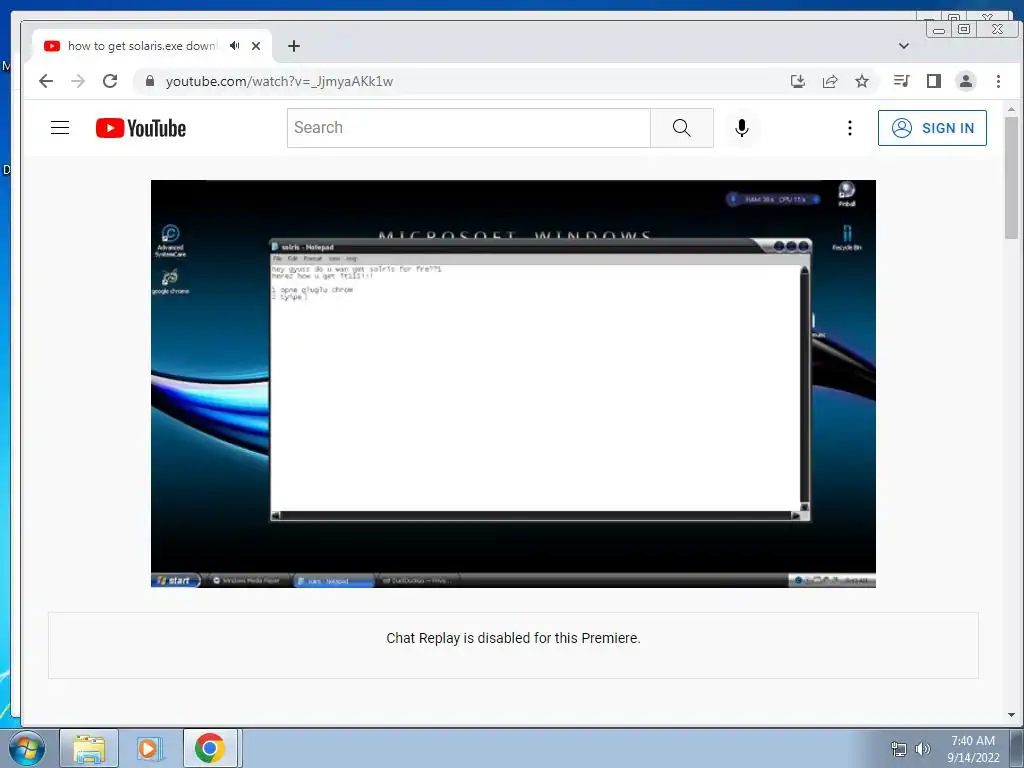Click 'Chat Replay is disabled' text
1024x768 pixels.
513,638
